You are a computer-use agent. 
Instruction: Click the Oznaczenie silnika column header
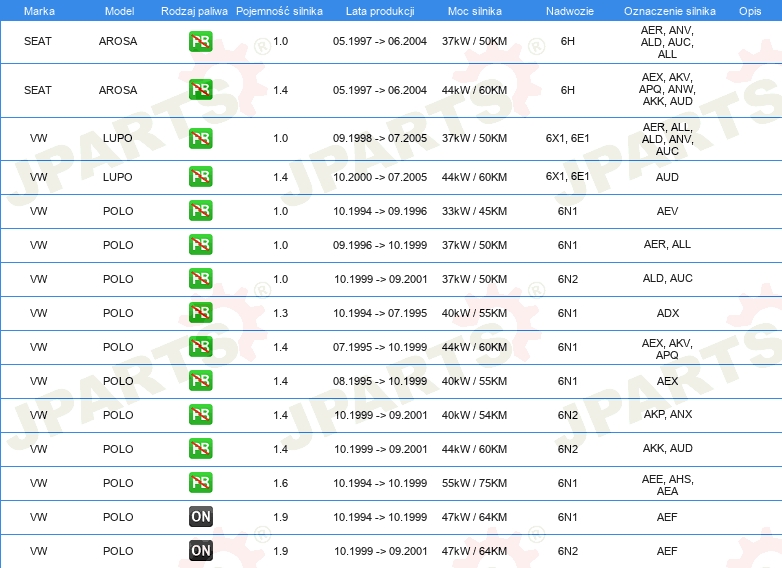click(x=669, y=11)
